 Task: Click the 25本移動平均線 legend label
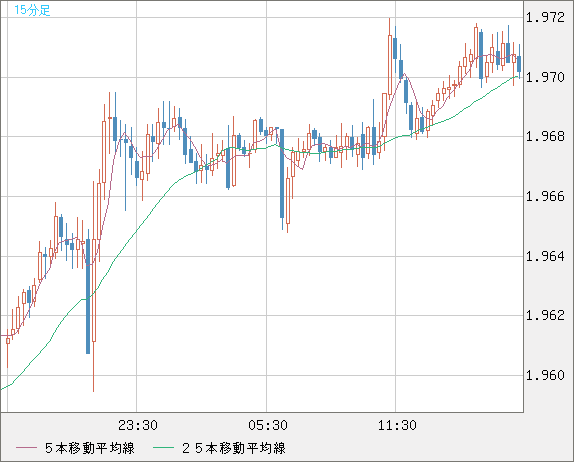click(x=234, y=448)
